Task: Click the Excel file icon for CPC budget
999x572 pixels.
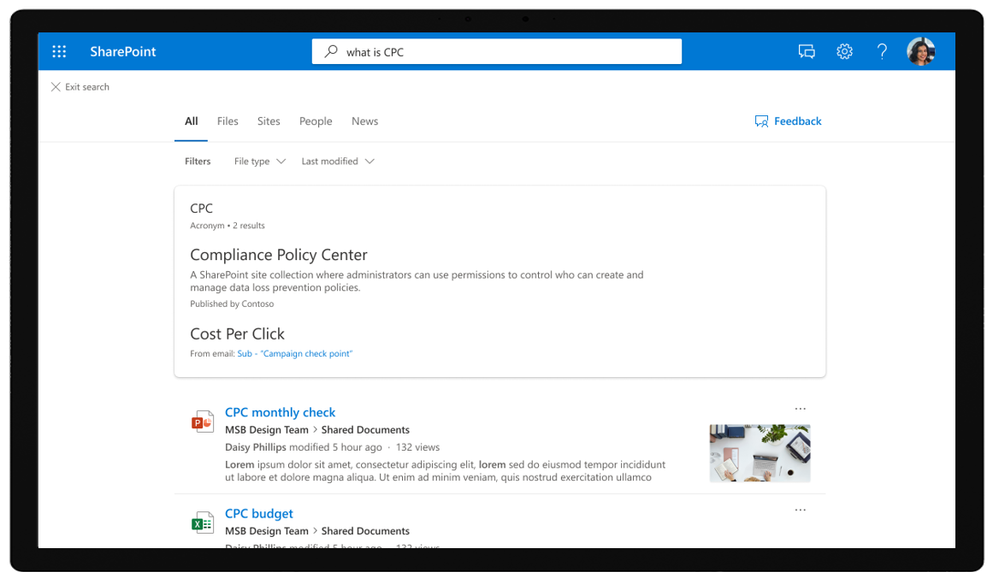Action: [x=203, y=523]
